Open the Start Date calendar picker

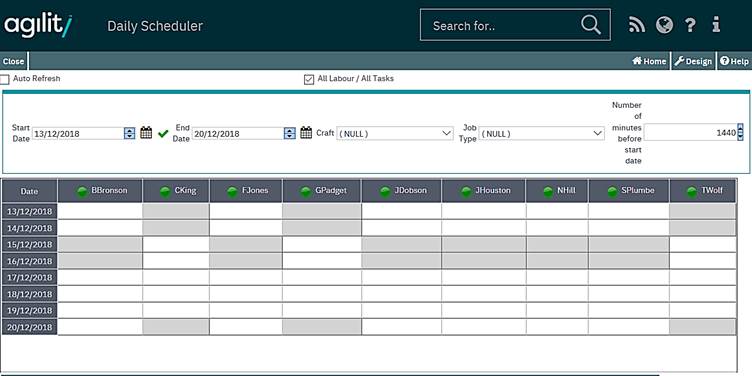146,133
